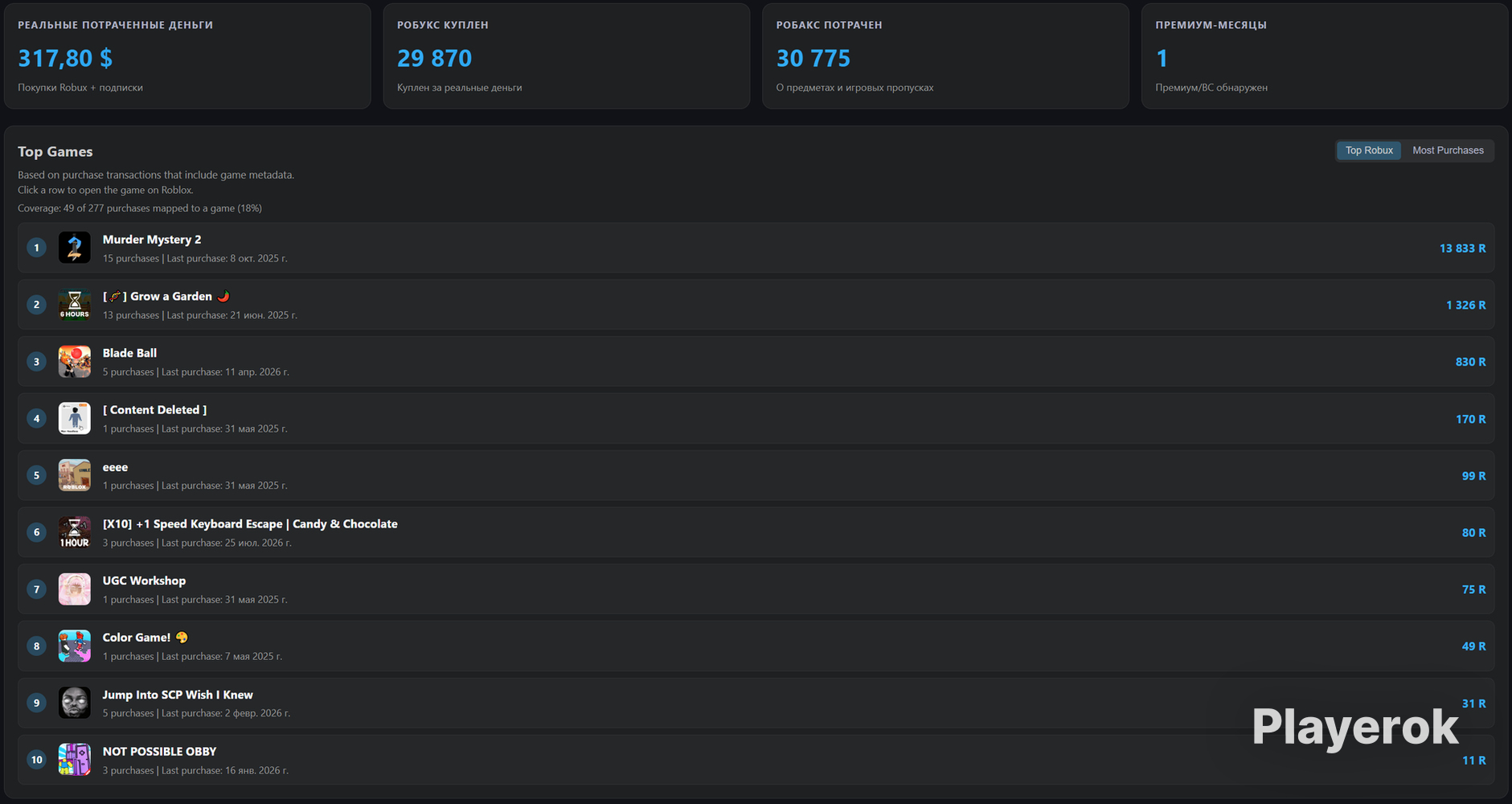Open the Speed Keyboard Escape game icon
The height and width of the screenshot is (804, 1512).
click(x=75, y=532)
